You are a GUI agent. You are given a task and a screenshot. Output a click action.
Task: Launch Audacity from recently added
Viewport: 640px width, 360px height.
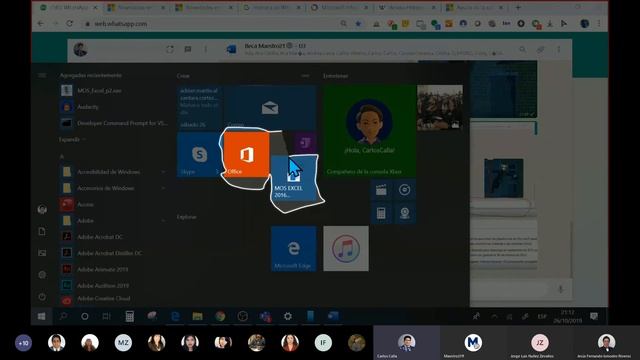coord(113,107)
